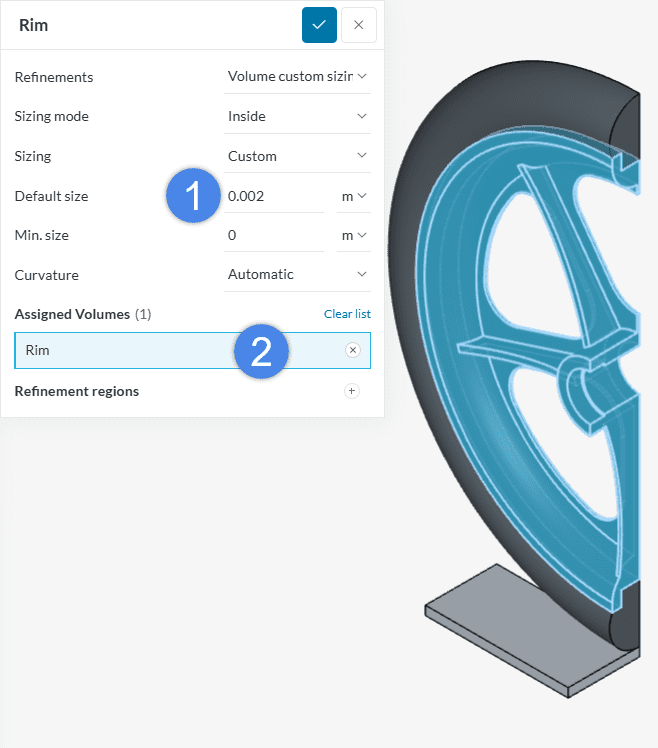This screenshot has height=748, width=658.
Task: Change the Default size unit dropdown
Action: pyautogui.click(x=354, y=196)
